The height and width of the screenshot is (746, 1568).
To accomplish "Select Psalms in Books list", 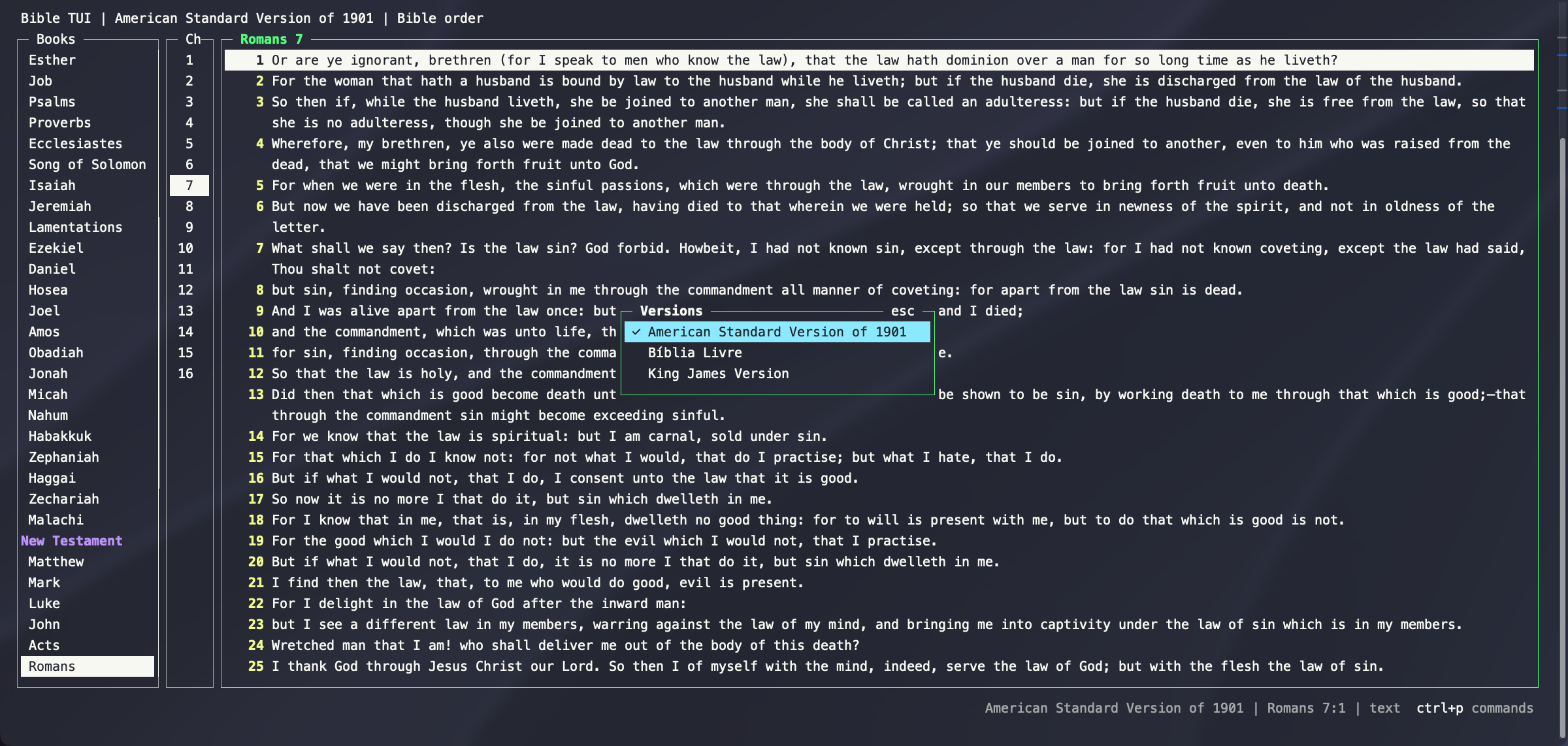I will [x=88, y=102].
